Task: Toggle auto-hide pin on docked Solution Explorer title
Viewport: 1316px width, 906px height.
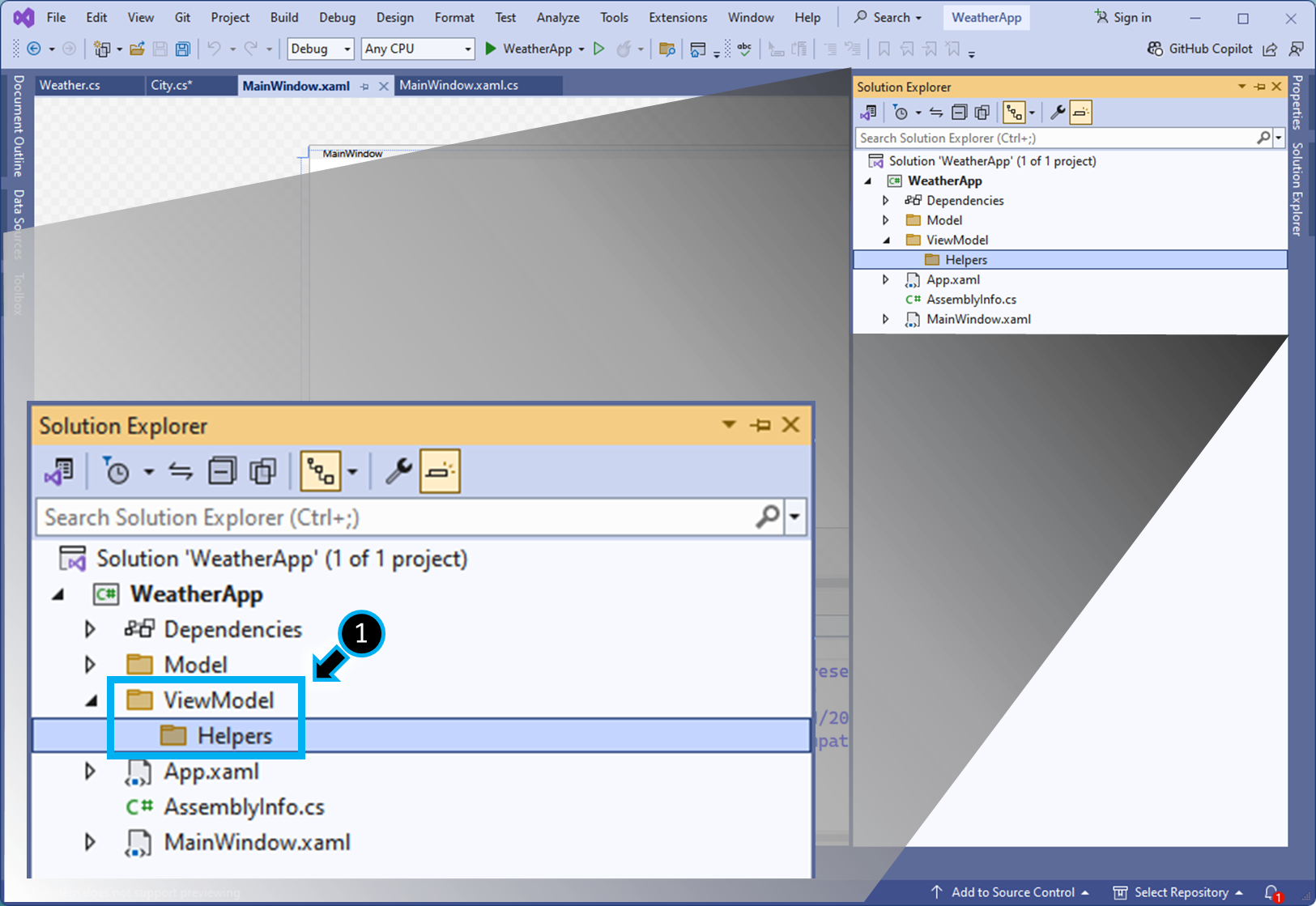Action: pos(1260,87)
